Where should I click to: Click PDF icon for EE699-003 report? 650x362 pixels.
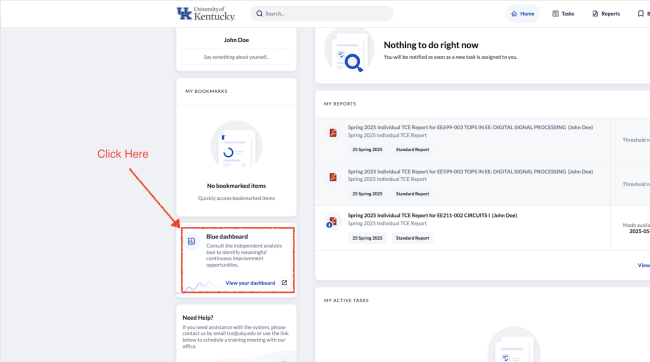pyautogui.click(x=333, y=133)
